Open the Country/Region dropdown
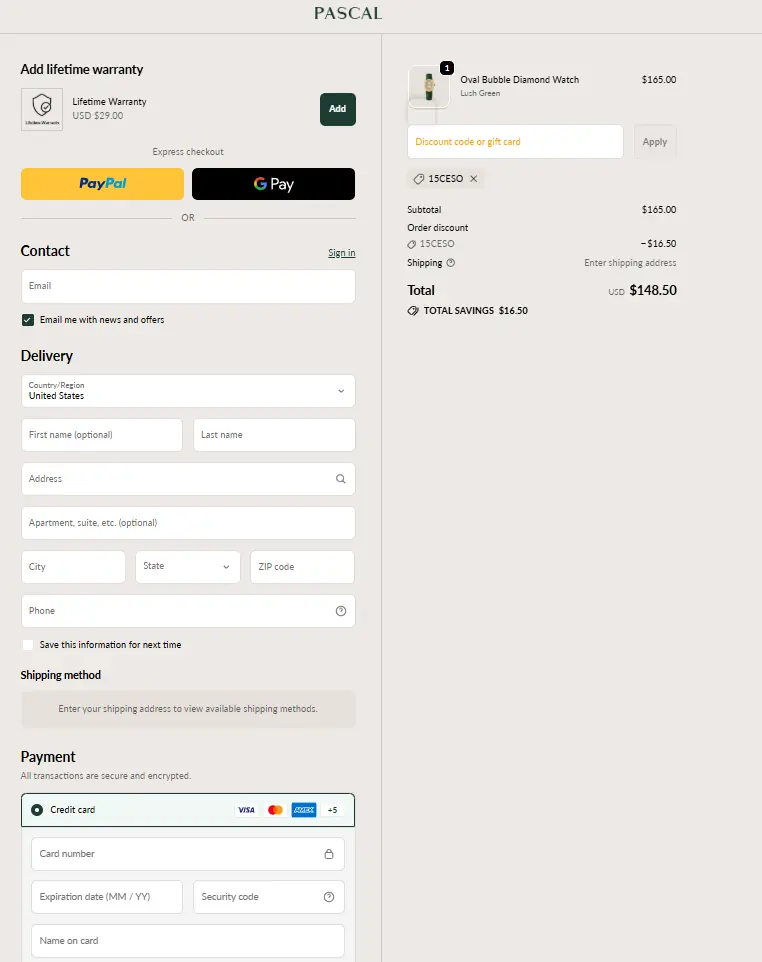The width and height of the screenshot is (762, 962). pyautogui.click(x=188, y=391)
